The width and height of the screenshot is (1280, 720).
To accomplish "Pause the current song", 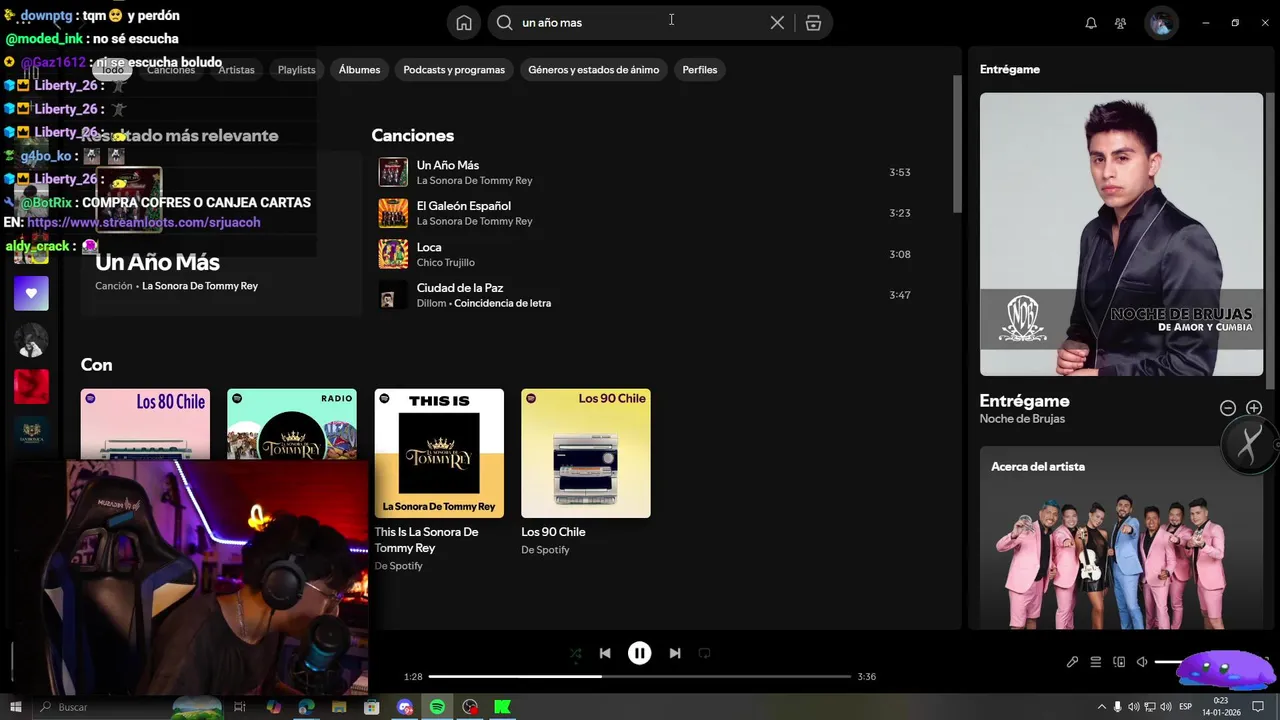I will click(639, 653).
